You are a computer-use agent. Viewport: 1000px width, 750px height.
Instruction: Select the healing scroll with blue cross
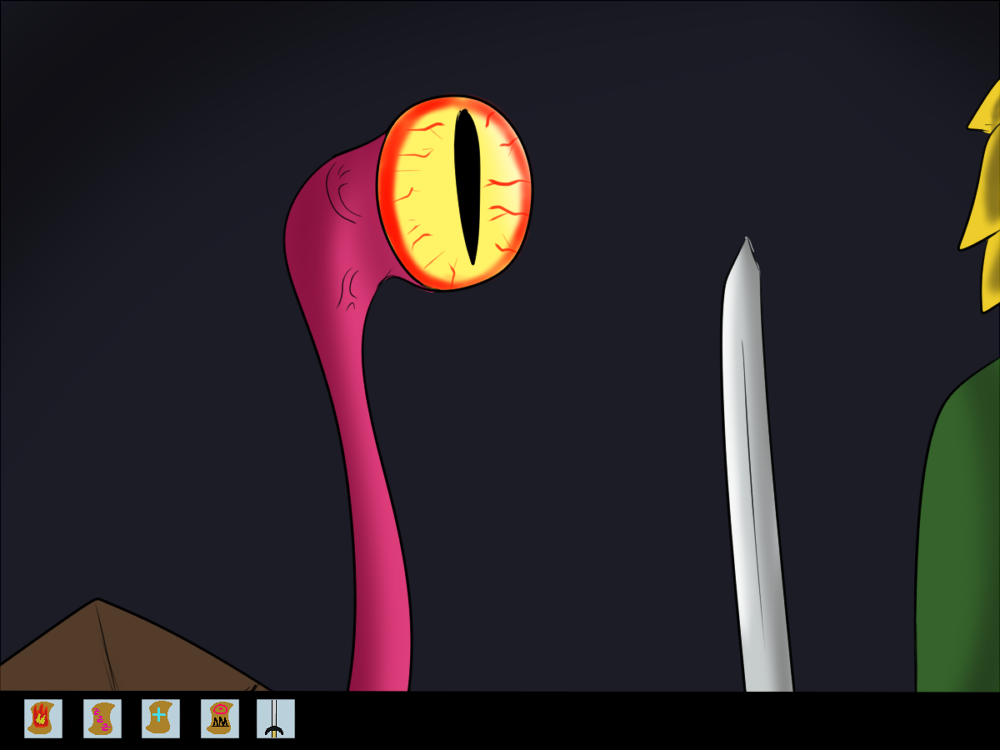pos(160,718)
